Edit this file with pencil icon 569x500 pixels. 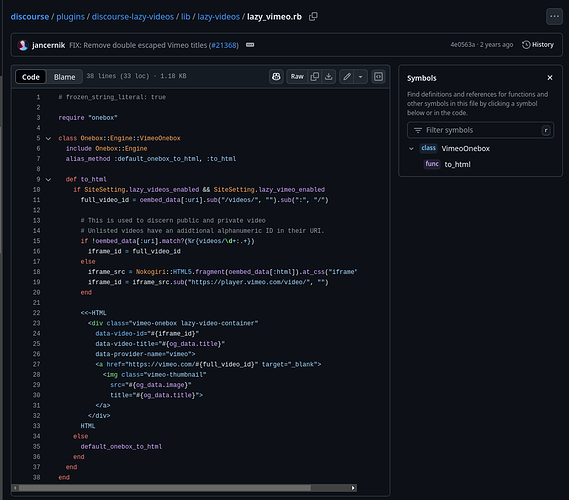(347, 77)
